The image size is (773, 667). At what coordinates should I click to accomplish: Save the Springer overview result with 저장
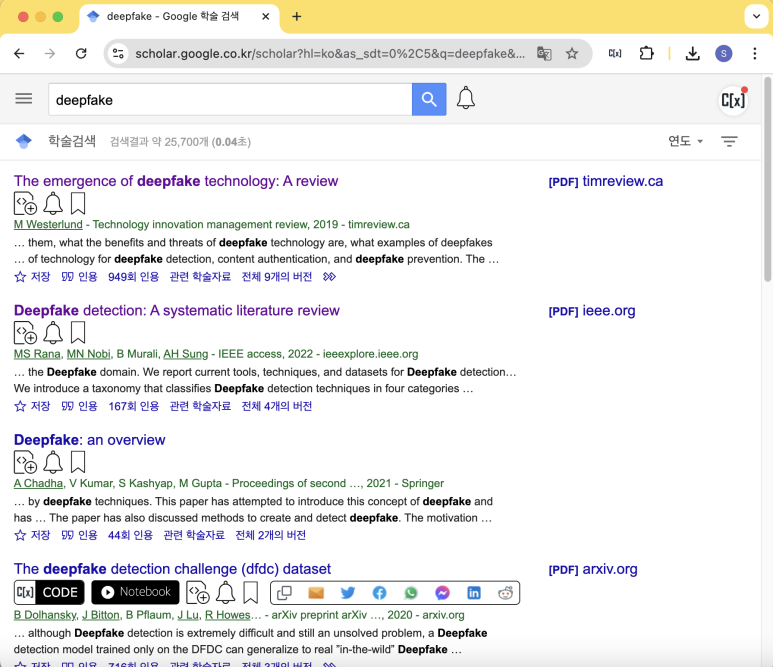(x=32, y=535)
